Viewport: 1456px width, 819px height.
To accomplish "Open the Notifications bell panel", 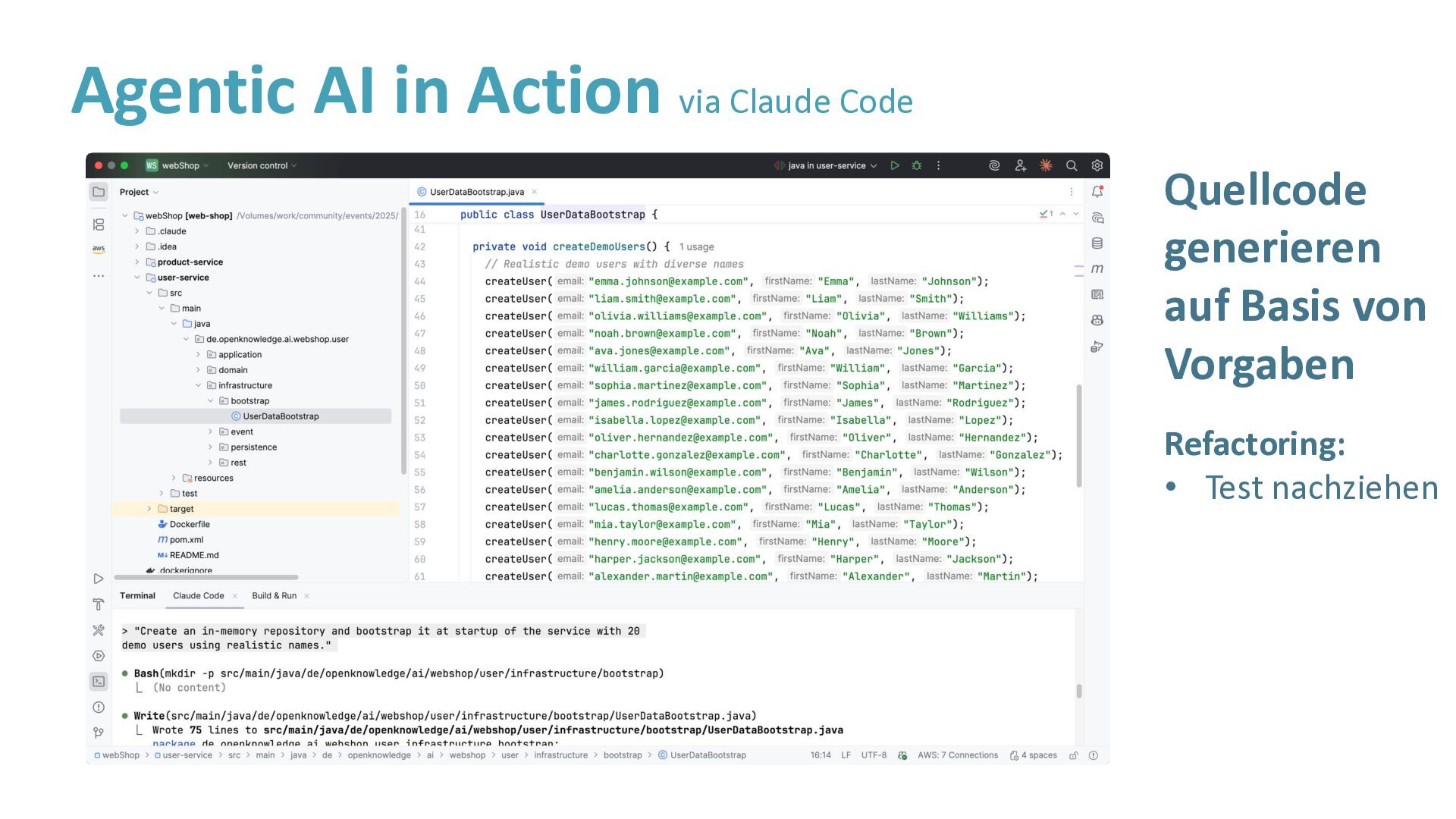I will click(x=1097, y=192).
